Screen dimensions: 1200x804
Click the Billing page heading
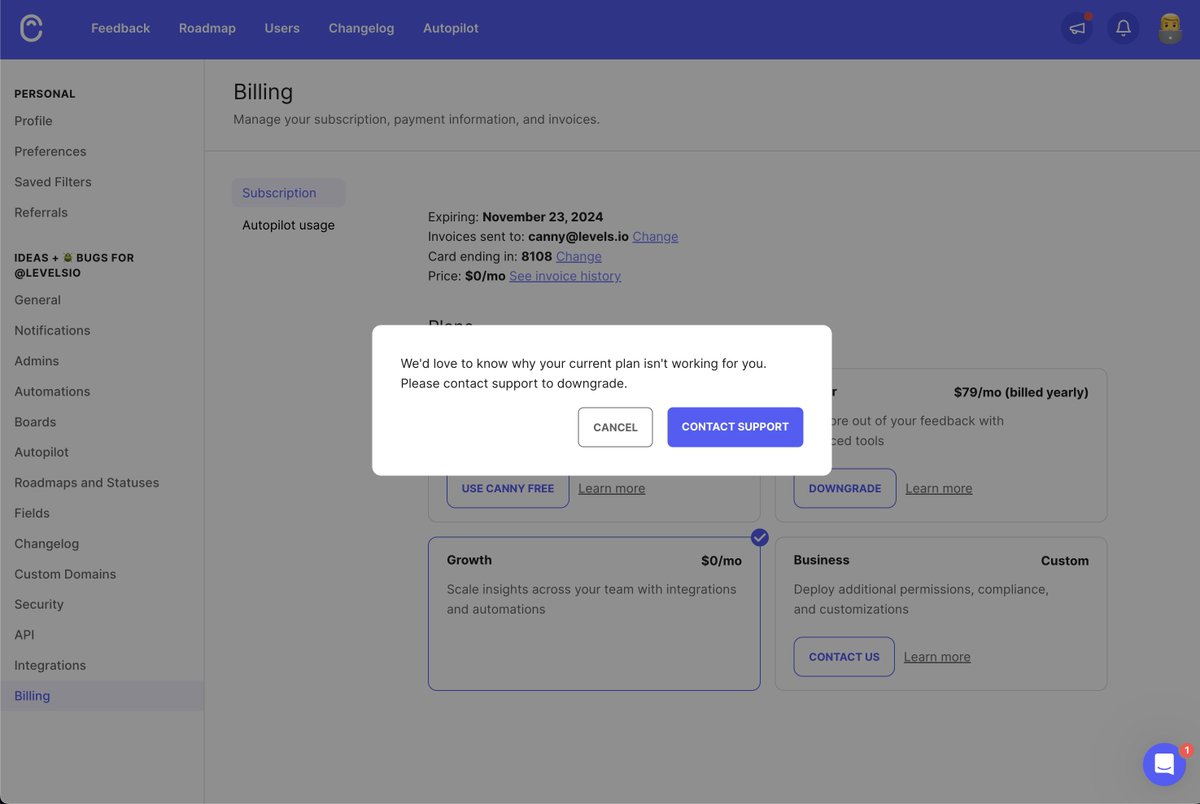tap(263, 92)
